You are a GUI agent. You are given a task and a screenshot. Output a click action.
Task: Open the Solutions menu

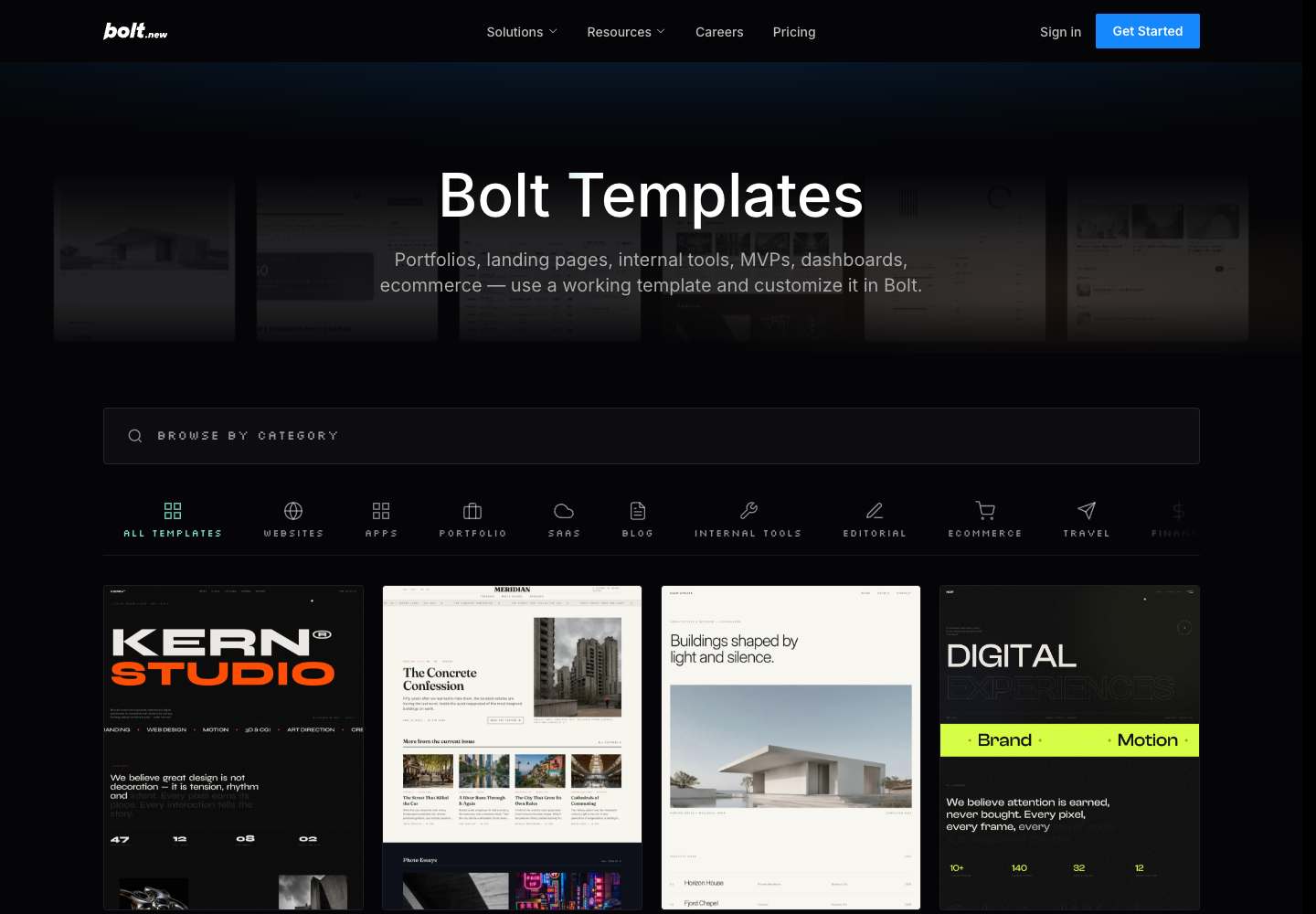pos(522,32)
